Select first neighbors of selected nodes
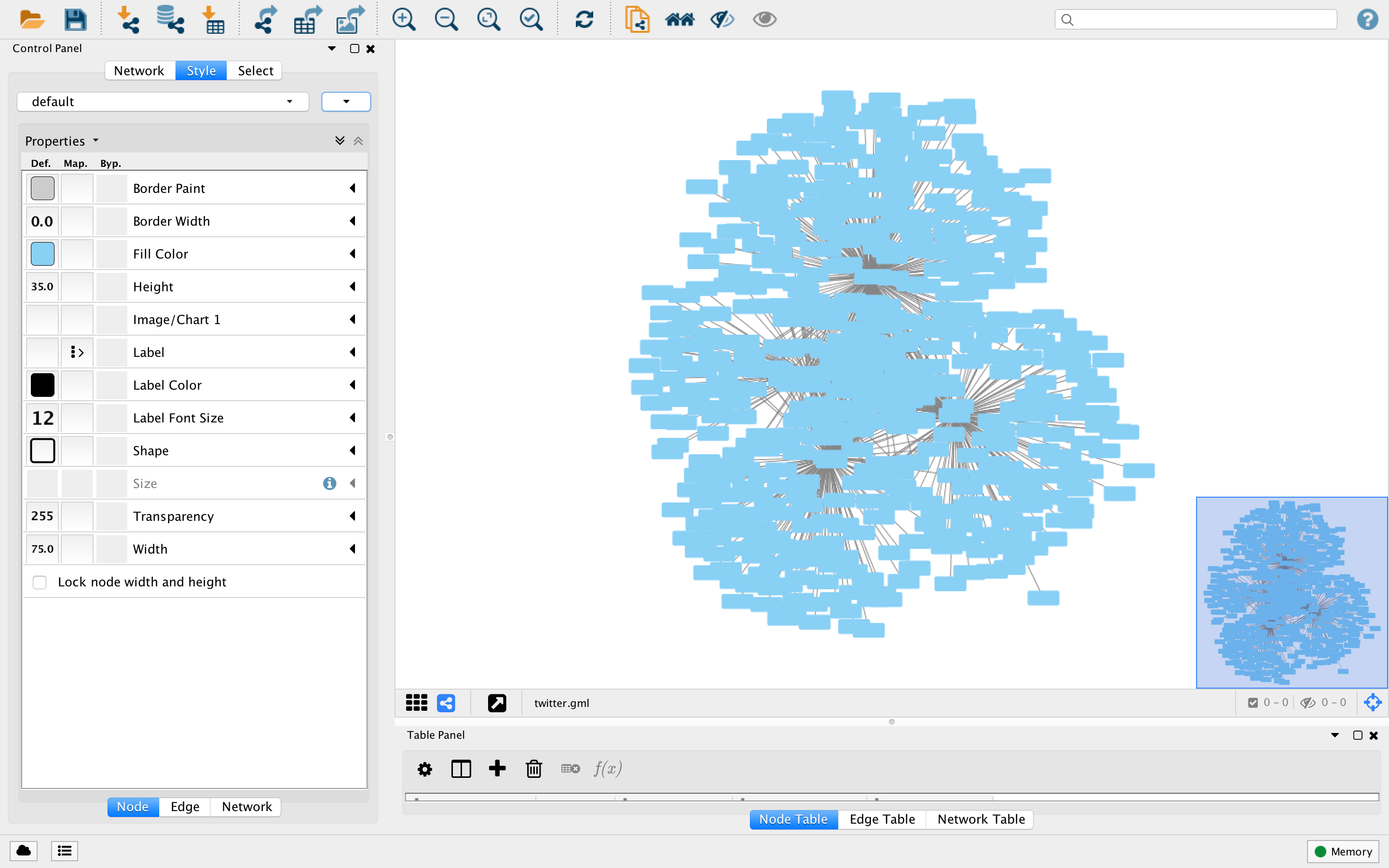This screenshot has height=868, width=1389. tap(679, 19)
